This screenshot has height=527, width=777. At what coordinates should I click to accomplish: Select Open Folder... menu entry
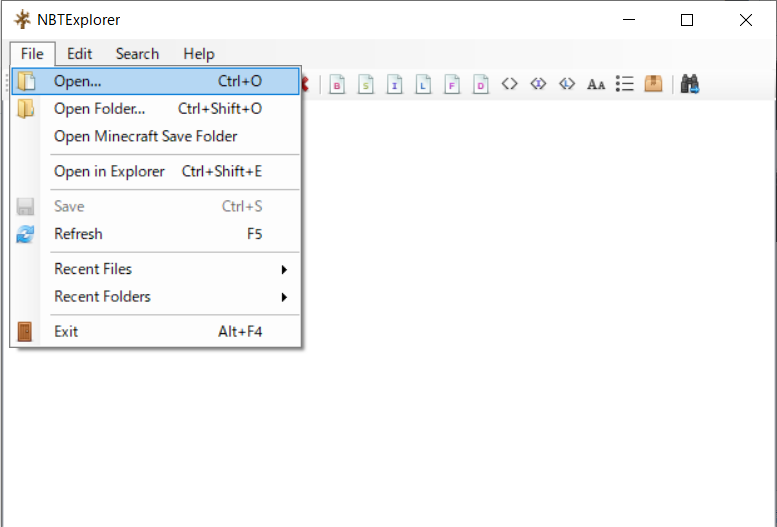[x=155, y=109]
